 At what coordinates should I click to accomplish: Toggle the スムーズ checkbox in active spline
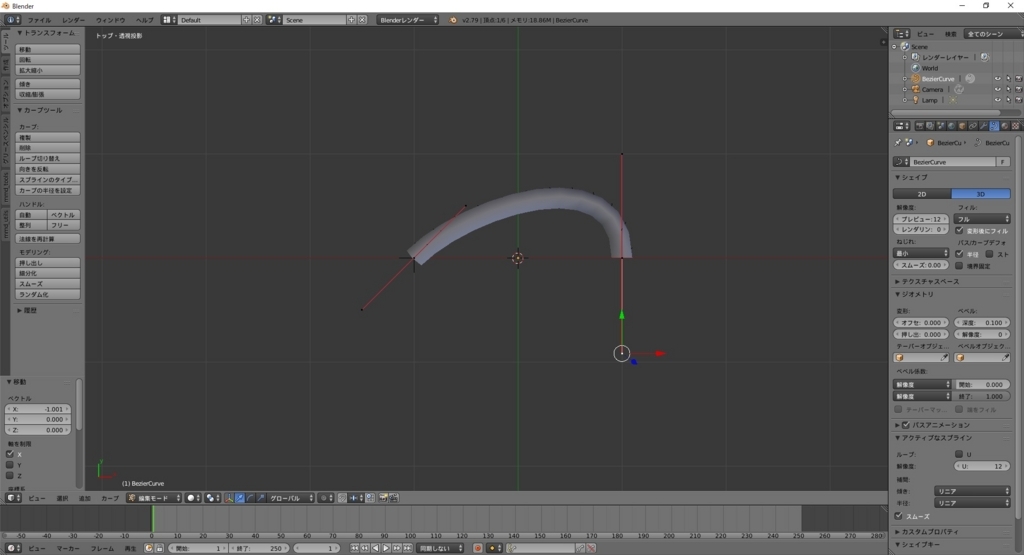pos(899,516)
